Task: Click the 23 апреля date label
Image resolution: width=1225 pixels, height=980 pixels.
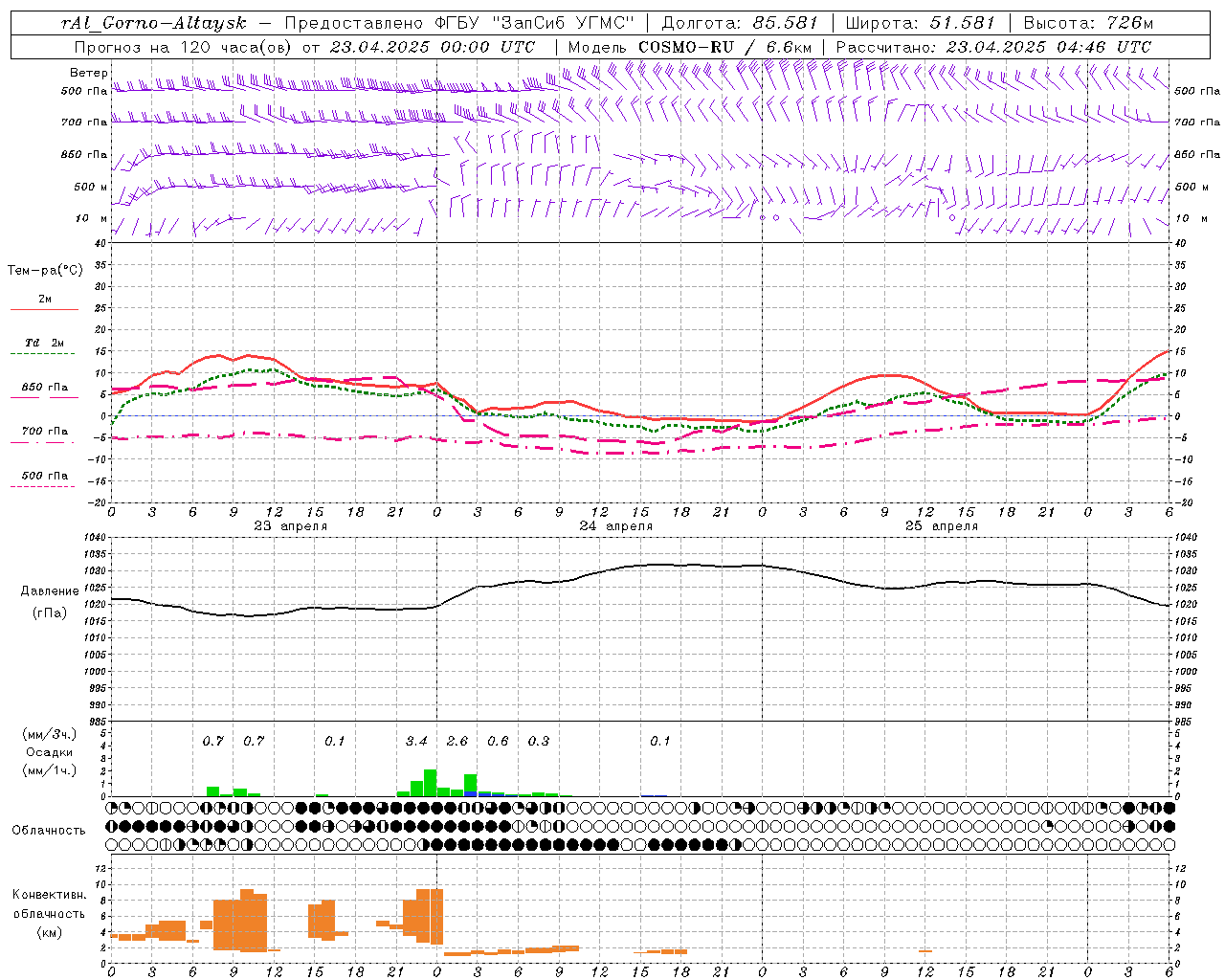Action: (290, 526)
